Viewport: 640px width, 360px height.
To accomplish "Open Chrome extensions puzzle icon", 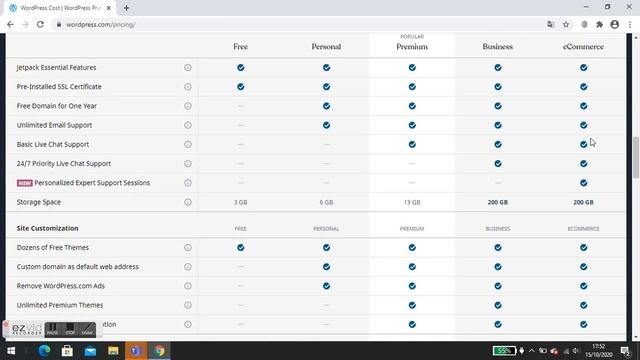I will 599,24.
